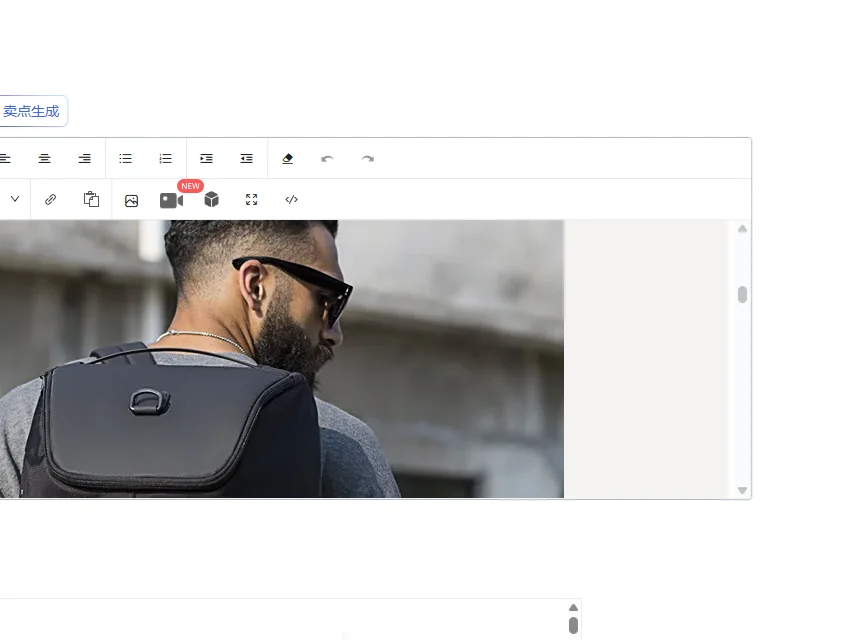
Task: Insert an image into the editor
Action: point(131,200)
